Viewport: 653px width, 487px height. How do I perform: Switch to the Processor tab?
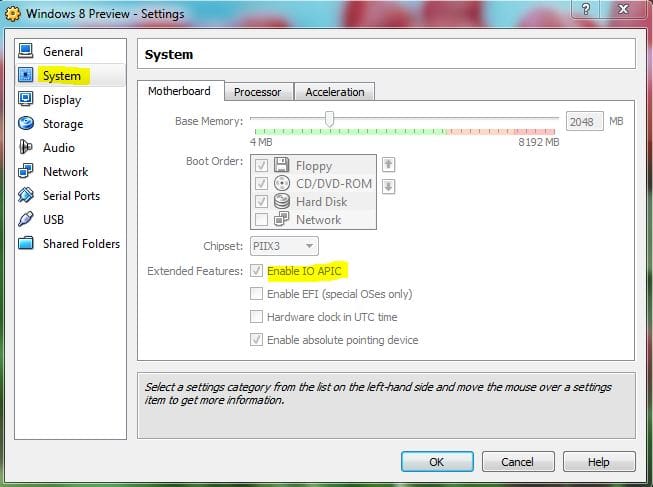(x=257, y=92)
